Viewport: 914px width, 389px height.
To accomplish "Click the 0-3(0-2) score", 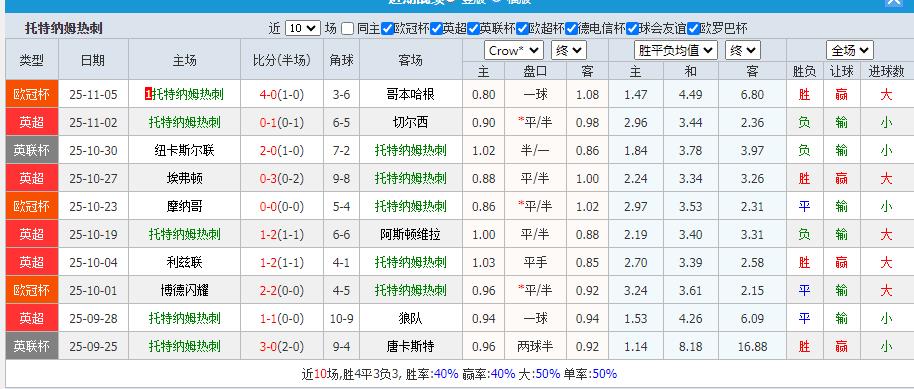I will click(x=282, y=178).
